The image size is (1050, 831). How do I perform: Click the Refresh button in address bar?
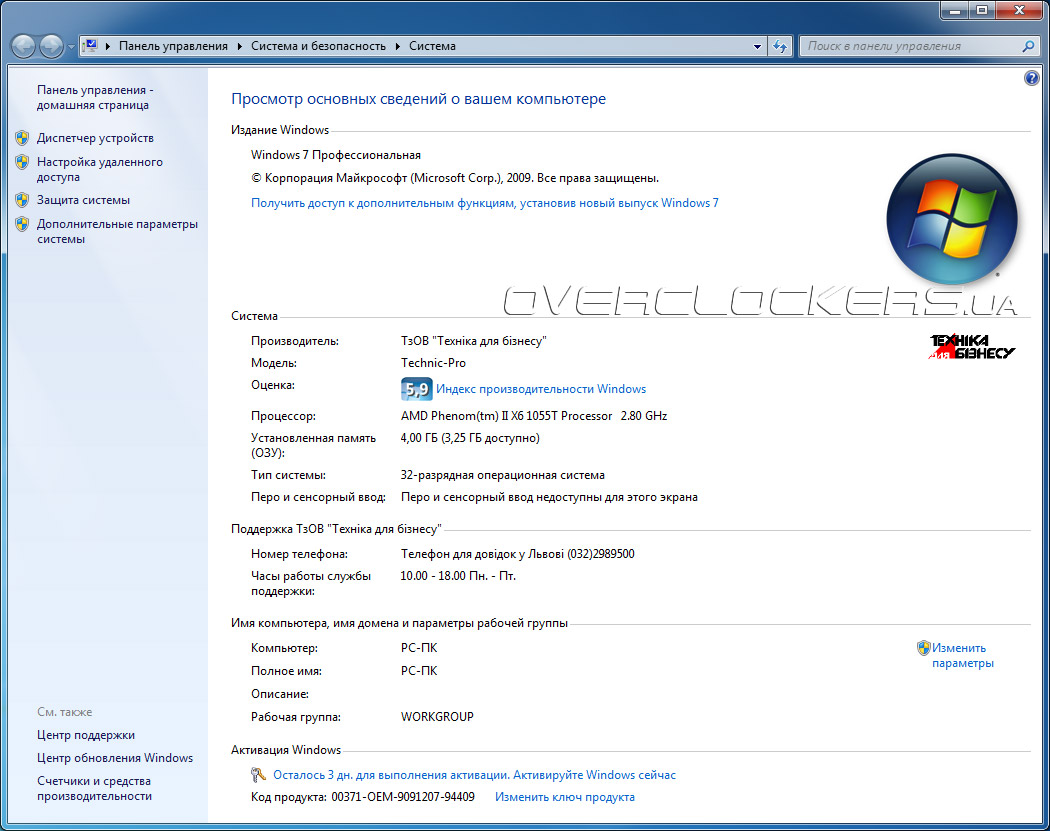tap(780, 46)
